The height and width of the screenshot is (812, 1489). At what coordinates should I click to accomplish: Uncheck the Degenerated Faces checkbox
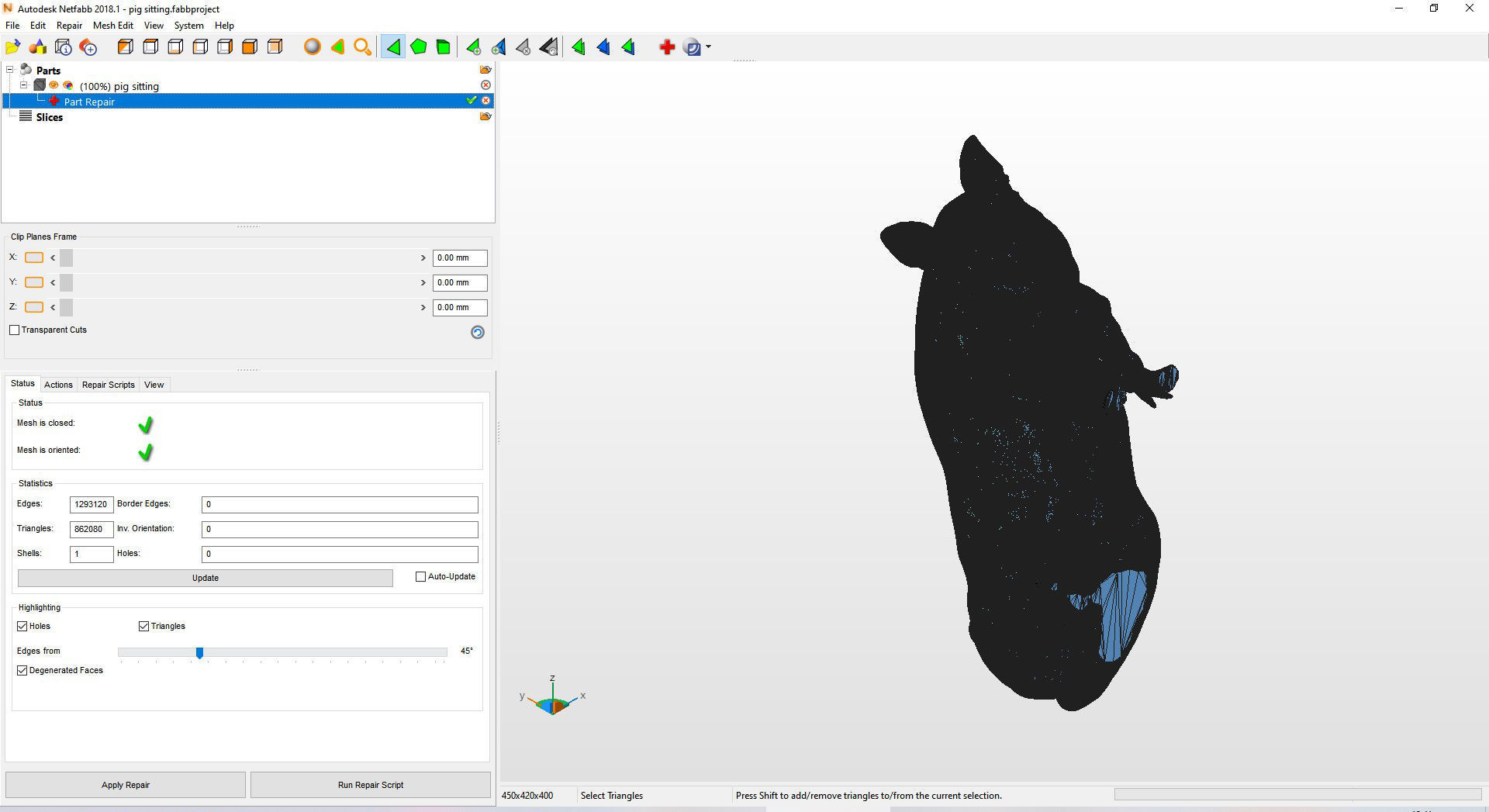point(22,670)
